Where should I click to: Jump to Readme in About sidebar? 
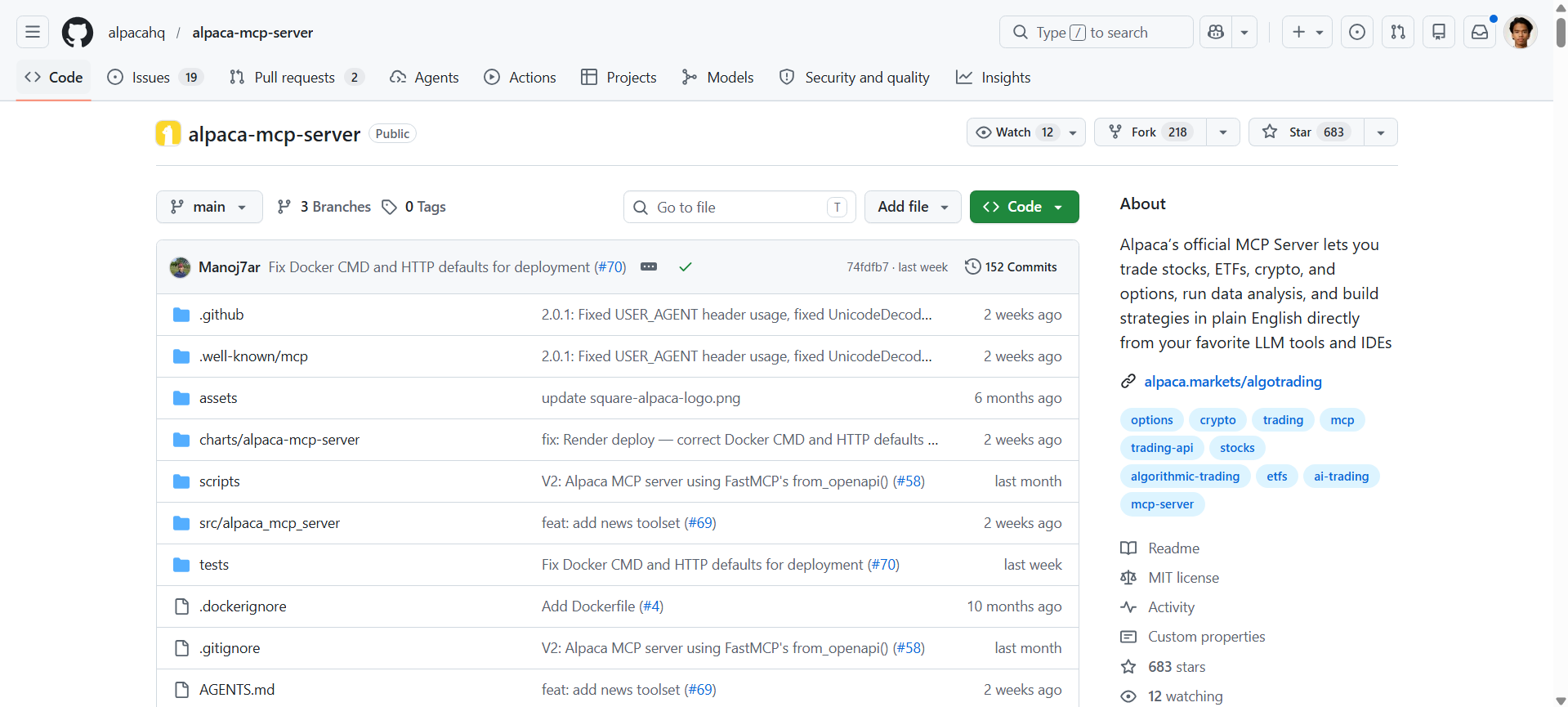1173,548
